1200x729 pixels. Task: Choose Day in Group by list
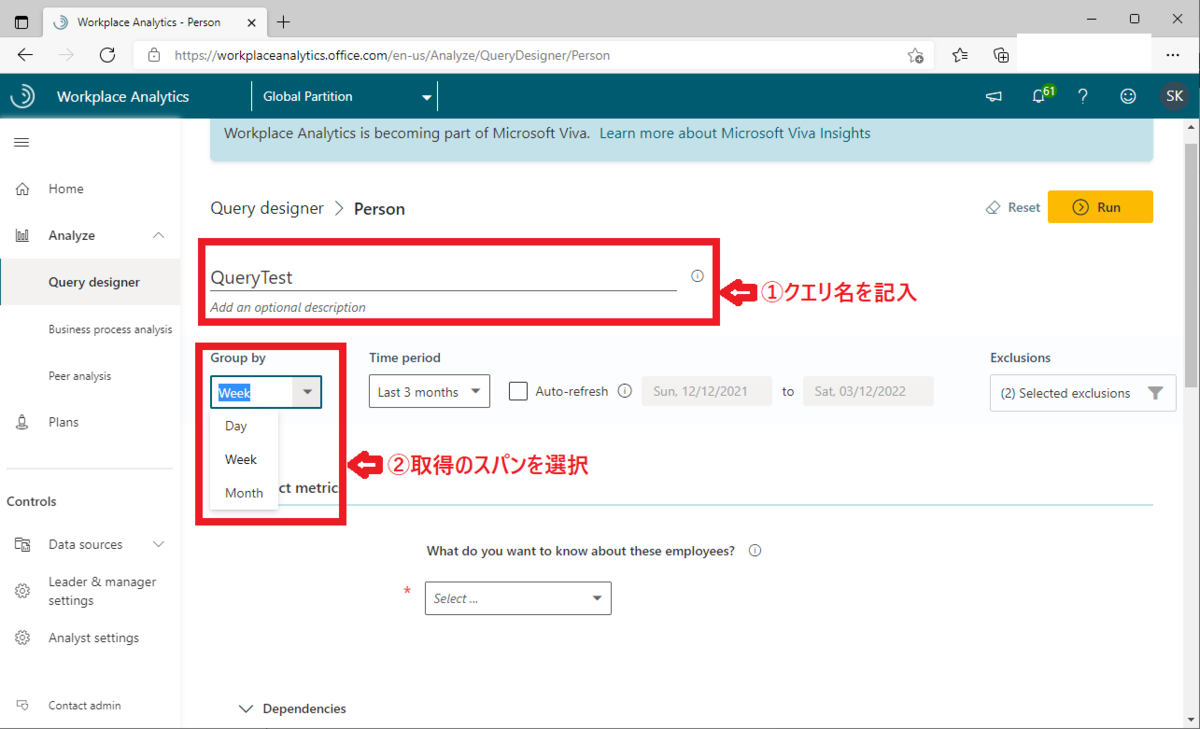[x=244, y=426]
